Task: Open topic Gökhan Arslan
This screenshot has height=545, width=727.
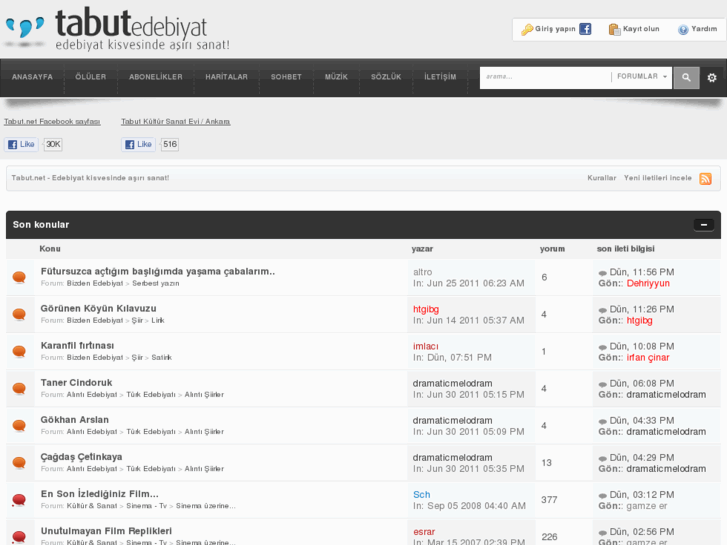Action: [75, 420]
